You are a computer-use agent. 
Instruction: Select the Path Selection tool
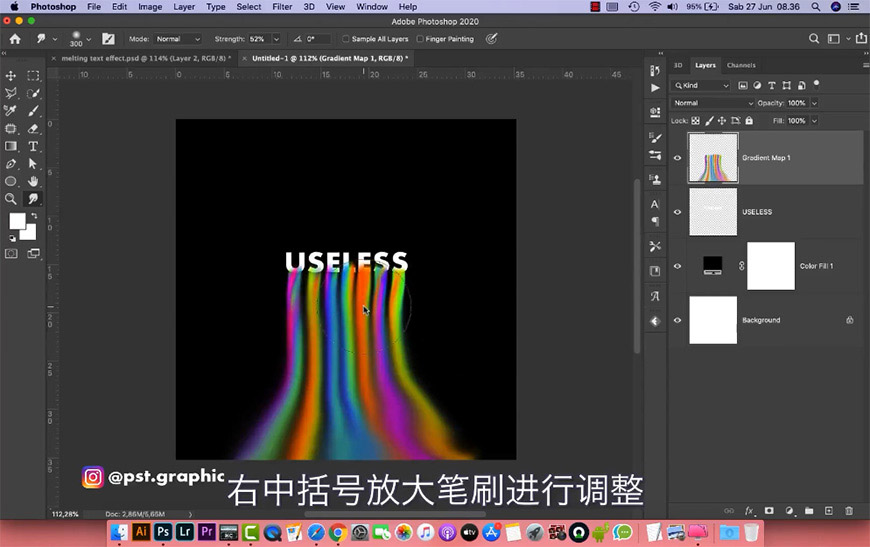(33, 164)
